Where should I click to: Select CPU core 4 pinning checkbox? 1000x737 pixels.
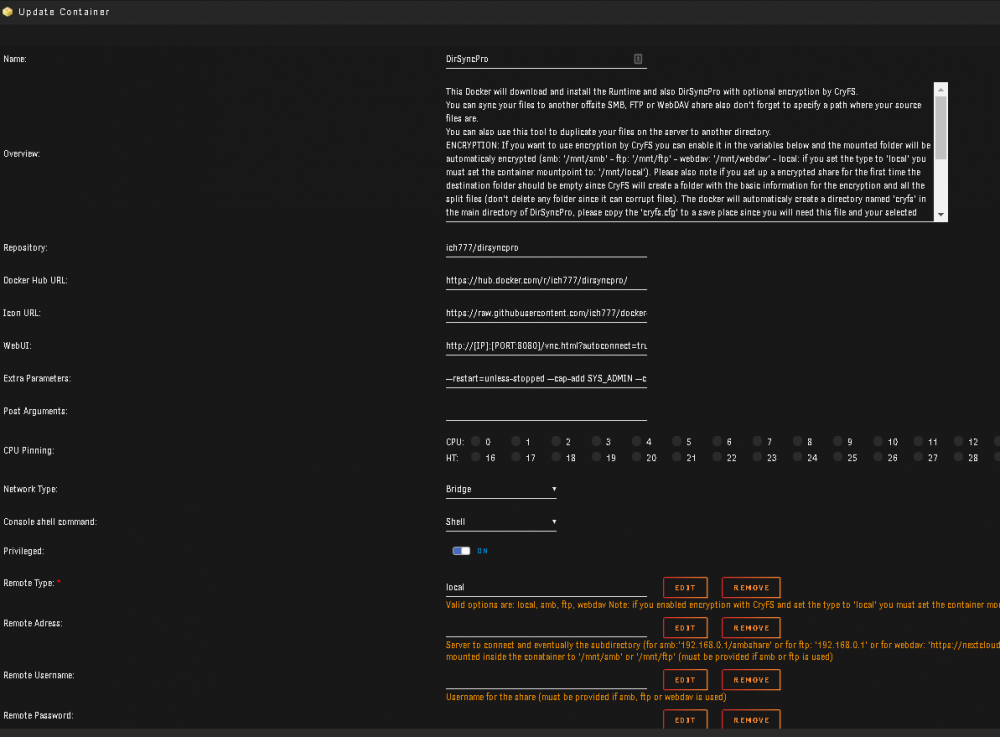coord(636,441)
